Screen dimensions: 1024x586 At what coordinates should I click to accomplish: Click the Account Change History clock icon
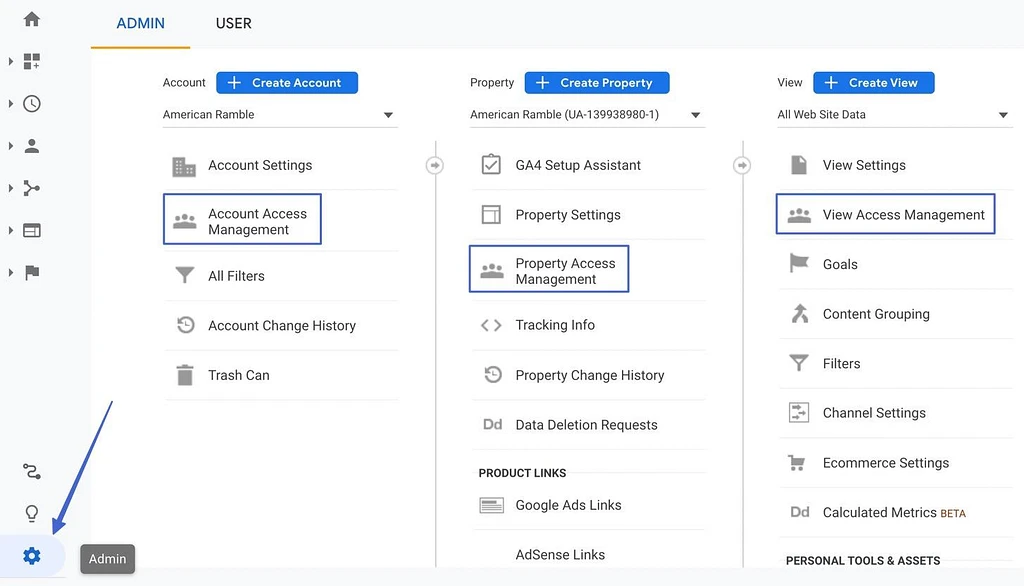185,325
